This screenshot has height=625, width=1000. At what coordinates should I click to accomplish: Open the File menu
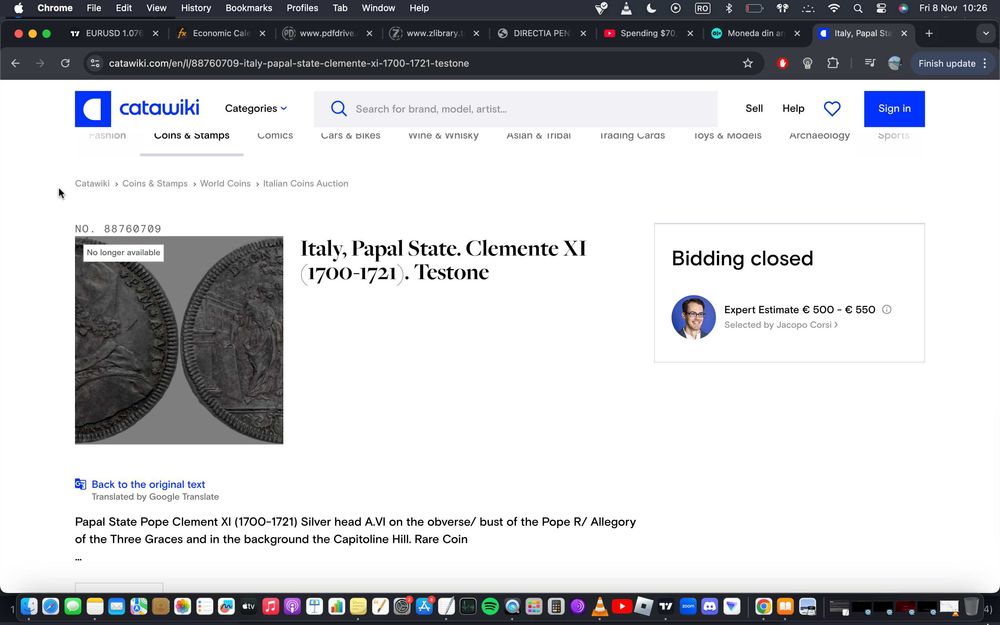(94, 8)
